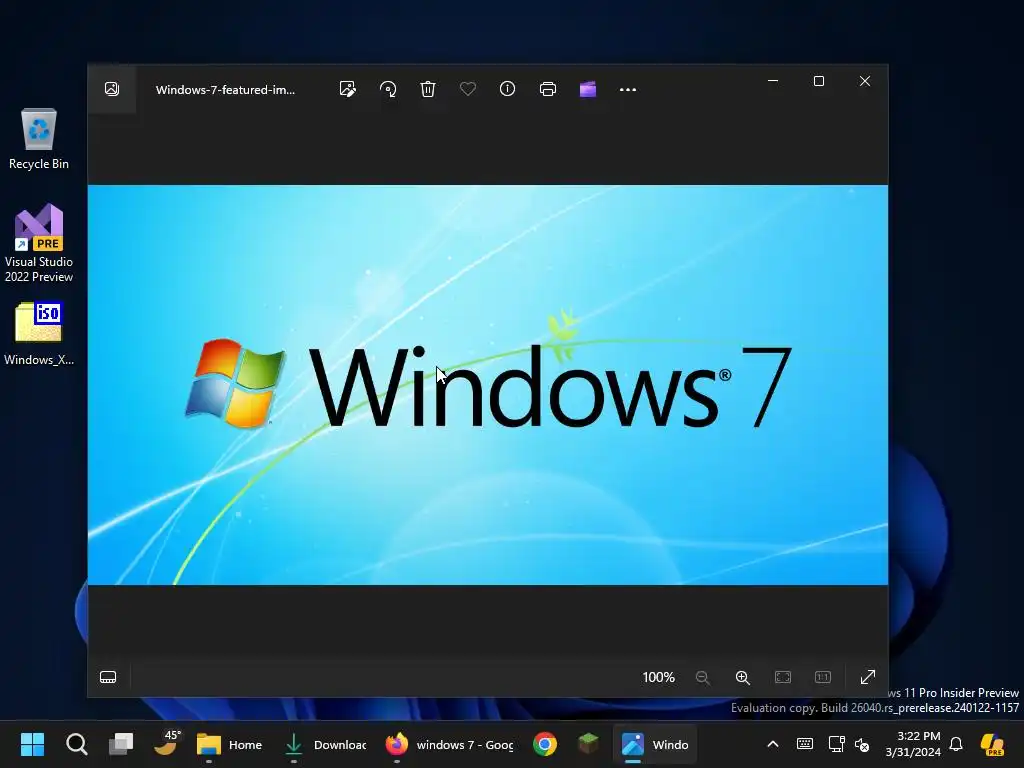Click the Fit to window icon
Screen dimensions: 1024x768
(x=783, y=677)
